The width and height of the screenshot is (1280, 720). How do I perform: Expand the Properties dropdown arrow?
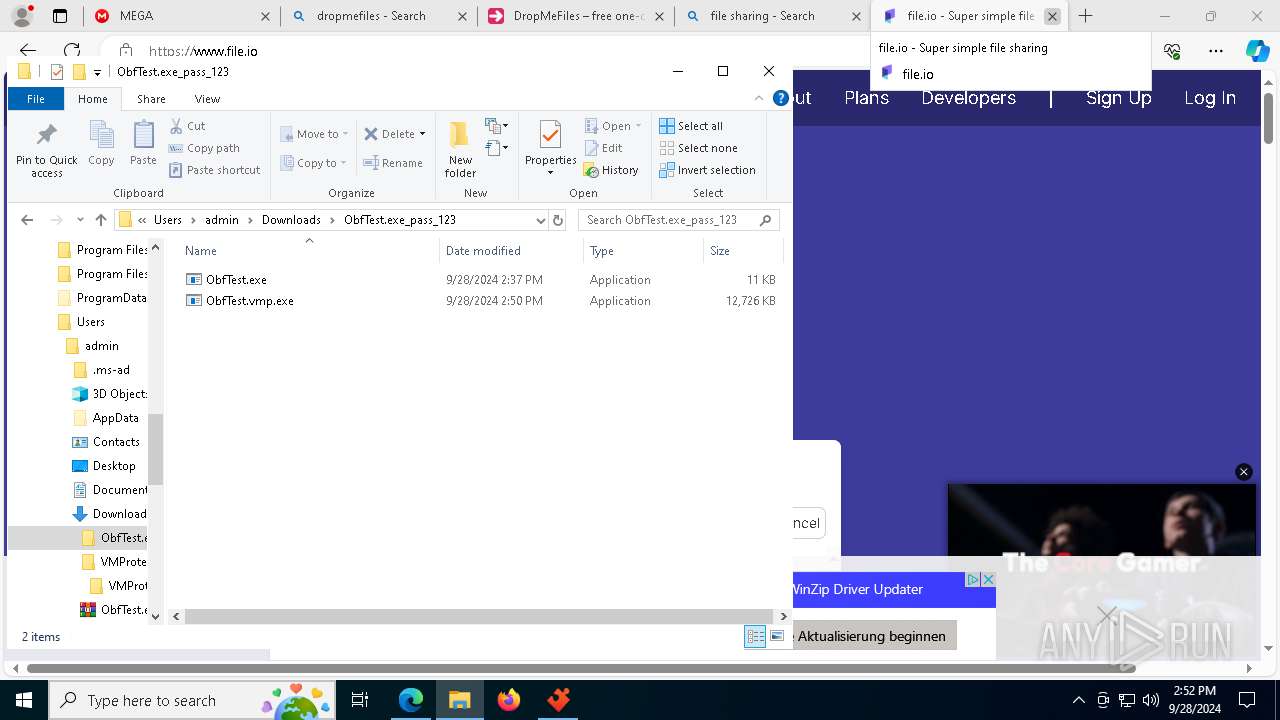550,173
